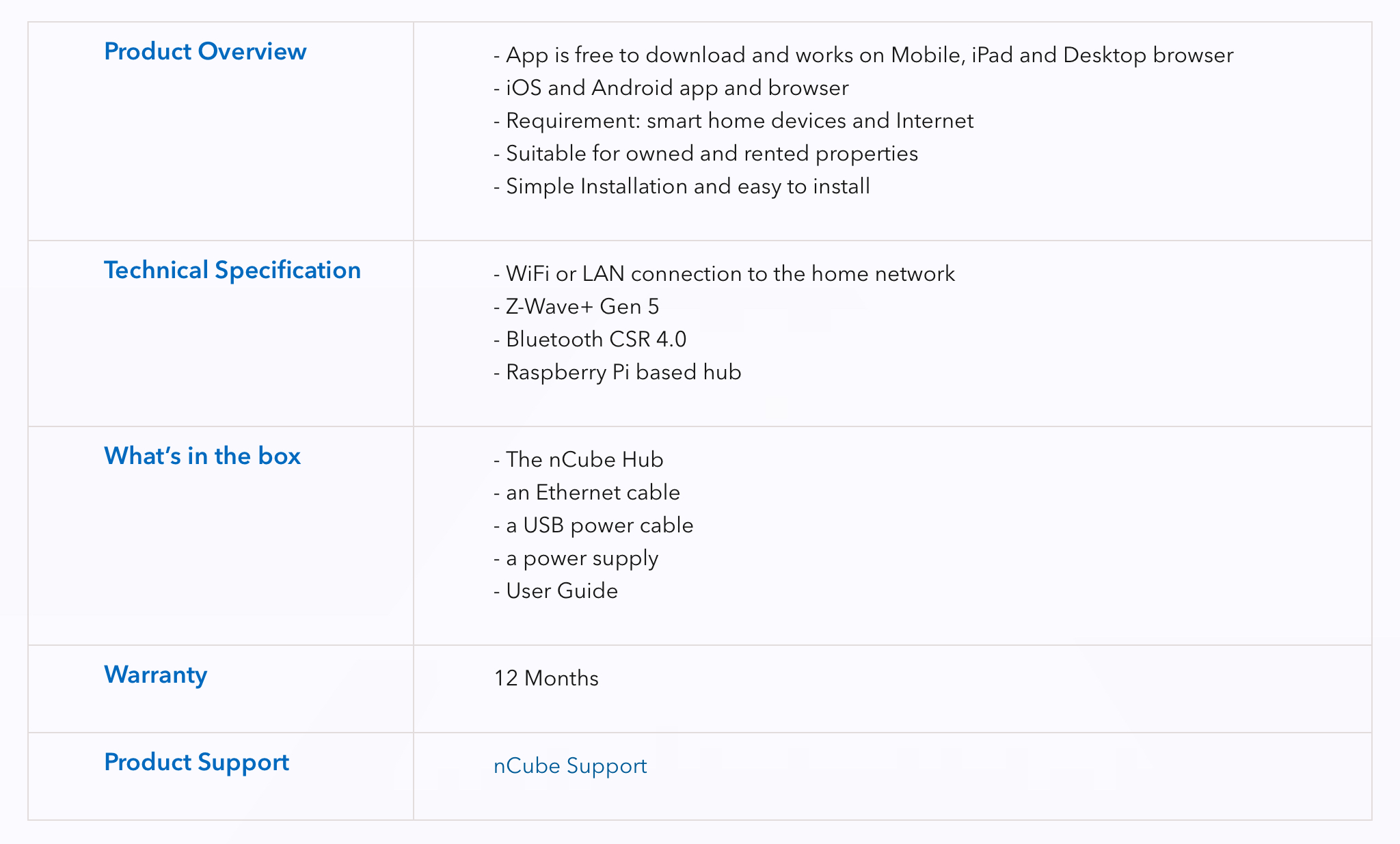Click The nCube Hub list entry
This screenshot has width=1400, height=844.
(578, 459)
